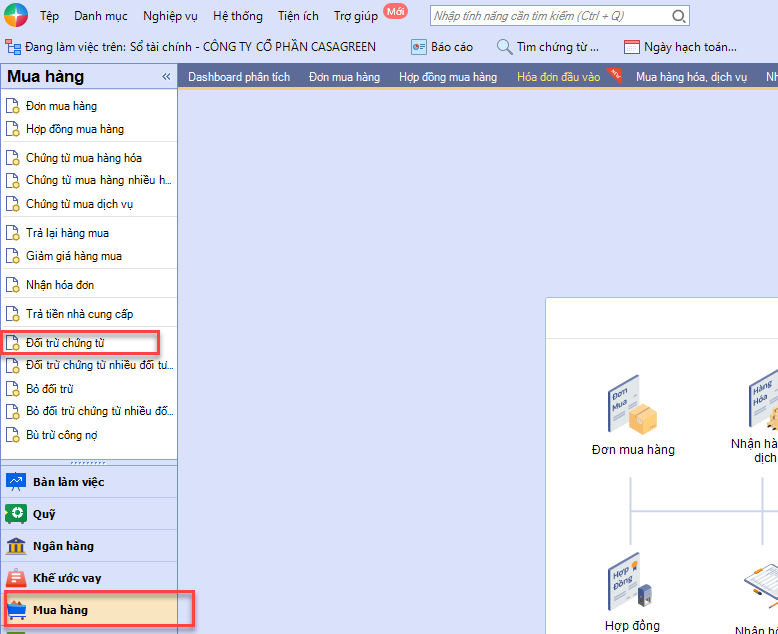Screen dimensions: 778x634
Task: Switch to Dashboard phân tích tab
Action: [239, 77]
